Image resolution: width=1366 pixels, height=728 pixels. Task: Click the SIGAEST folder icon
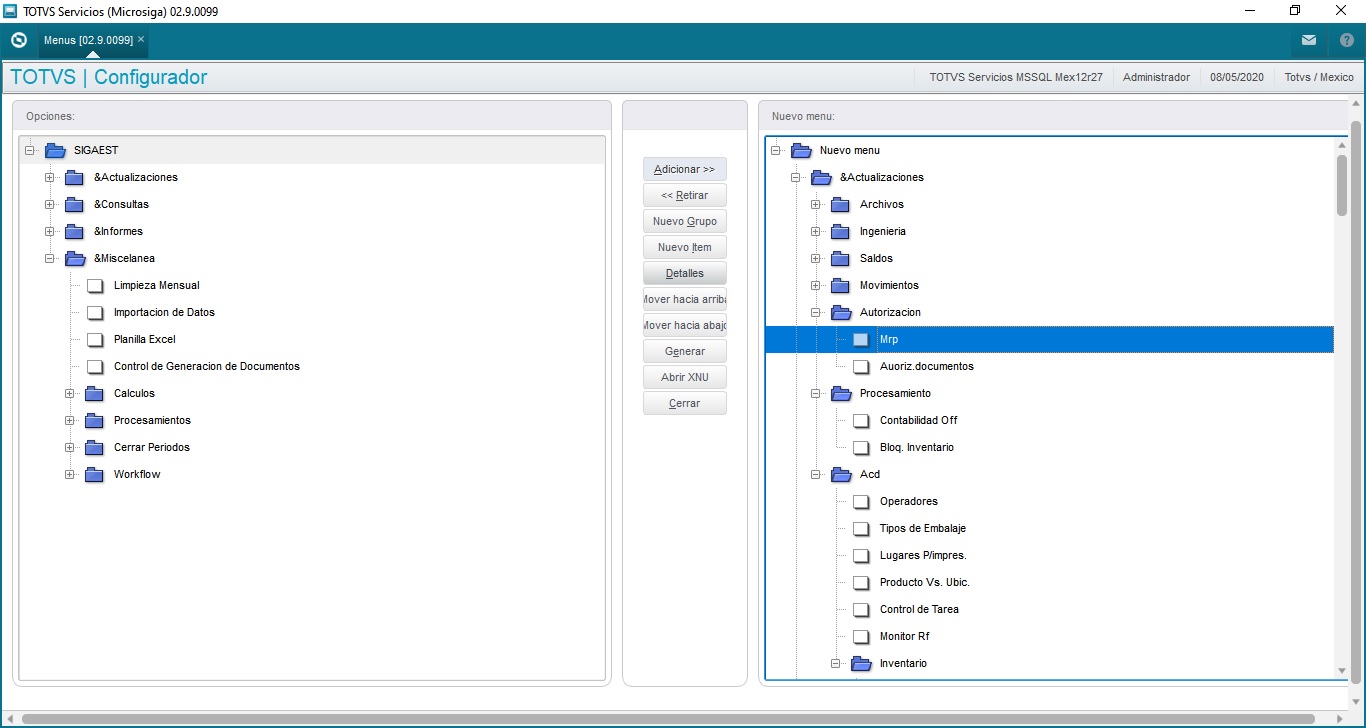pos(55,150)
